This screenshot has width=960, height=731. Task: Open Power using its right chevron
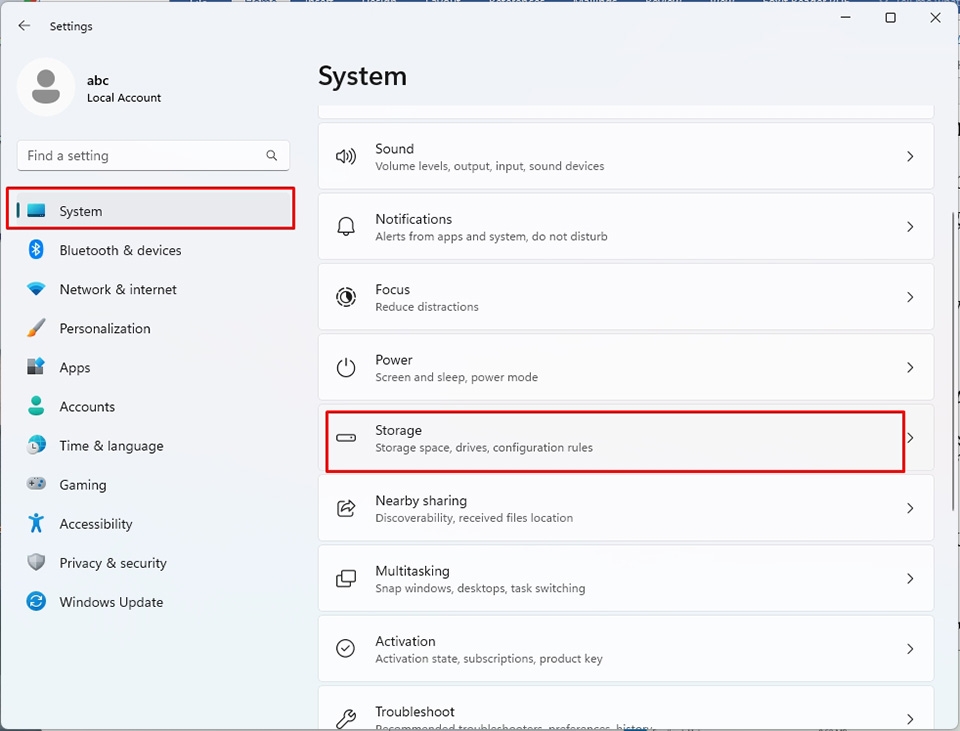(x=910, y=367)
